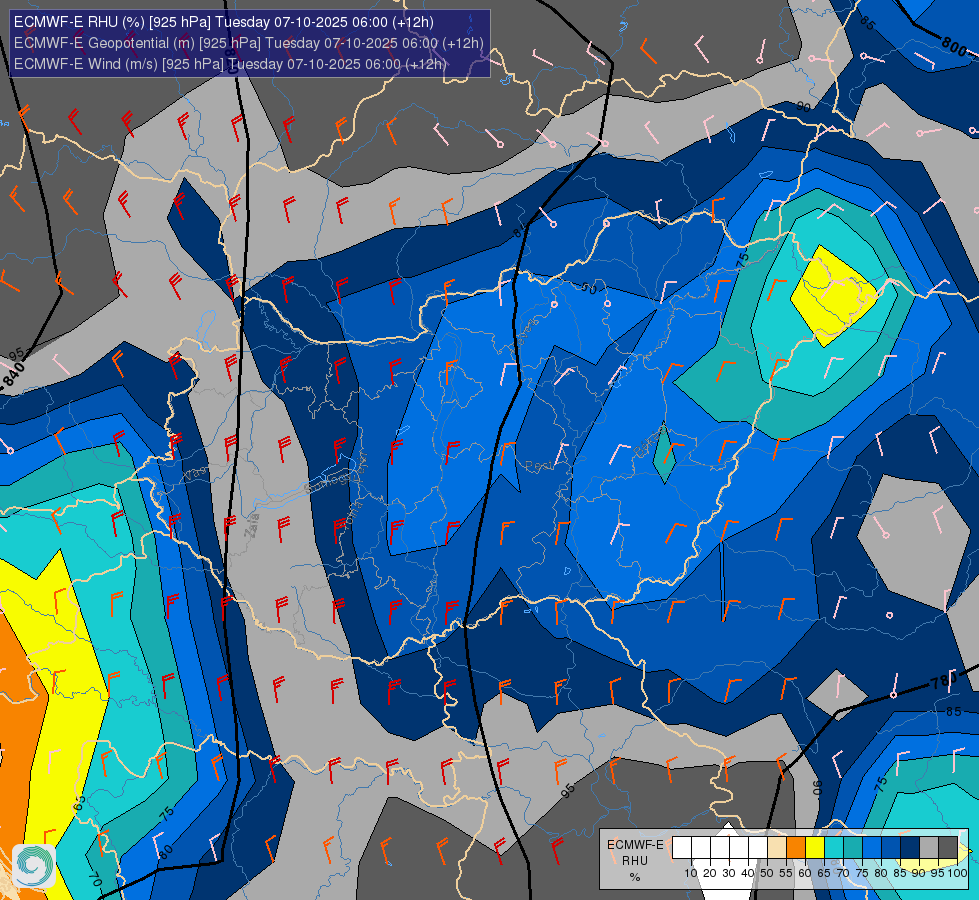Click the 80 humidity contour label on the map

click(165, 852)
